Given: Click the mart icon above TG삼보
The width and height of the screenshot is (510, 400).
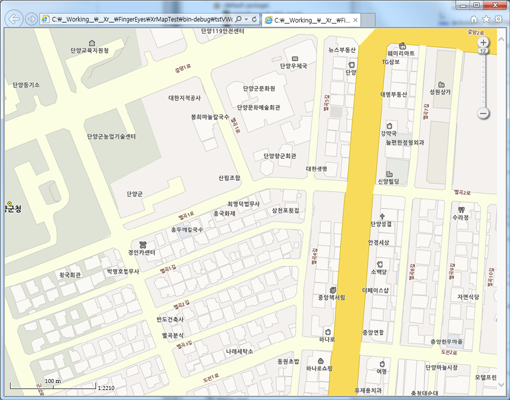Looking at the screenshot, I should coord(402,46).
